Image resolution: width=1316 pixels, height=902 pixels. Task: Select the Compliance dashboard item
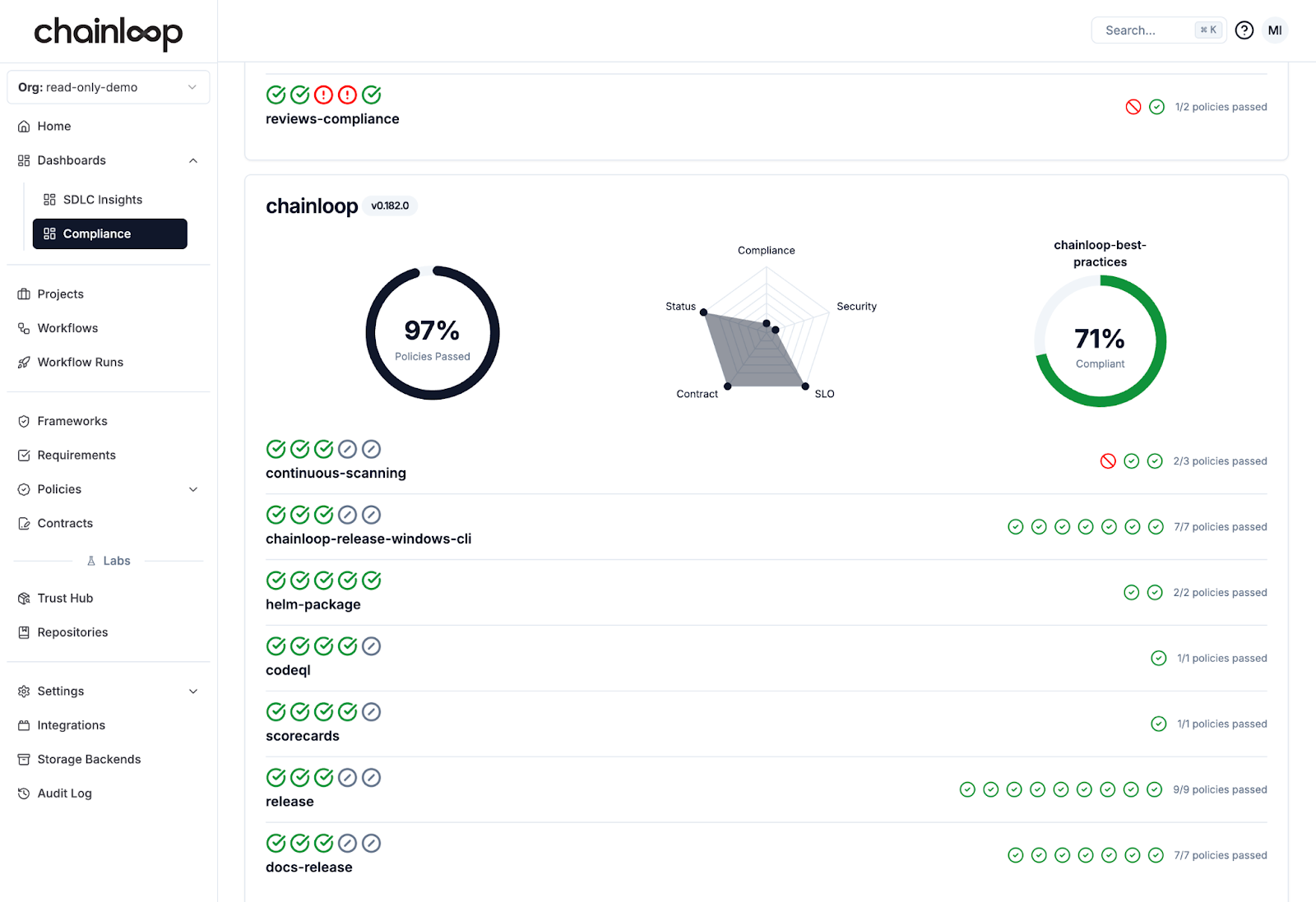[x=109, y=234]
